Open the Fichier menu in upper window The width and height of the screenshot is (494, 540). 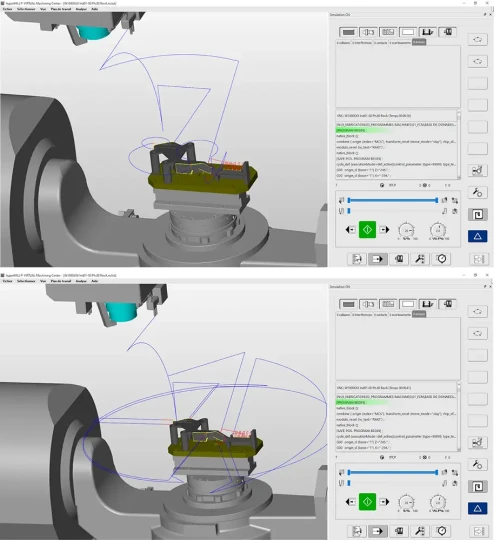tap(8, 9)
